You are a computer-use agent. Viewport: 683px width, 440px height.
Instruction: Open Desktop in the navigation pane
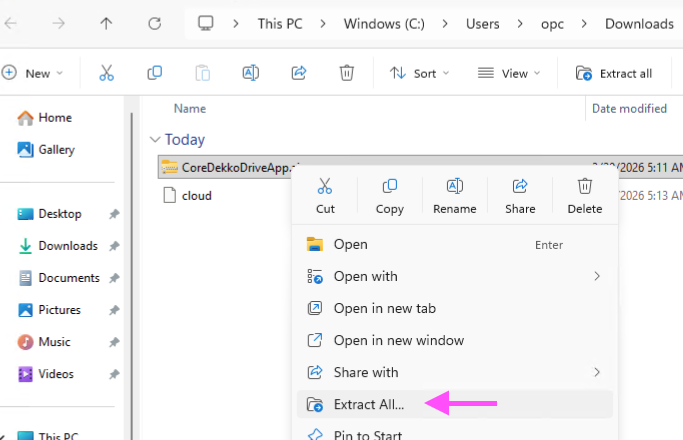point(49,214)
